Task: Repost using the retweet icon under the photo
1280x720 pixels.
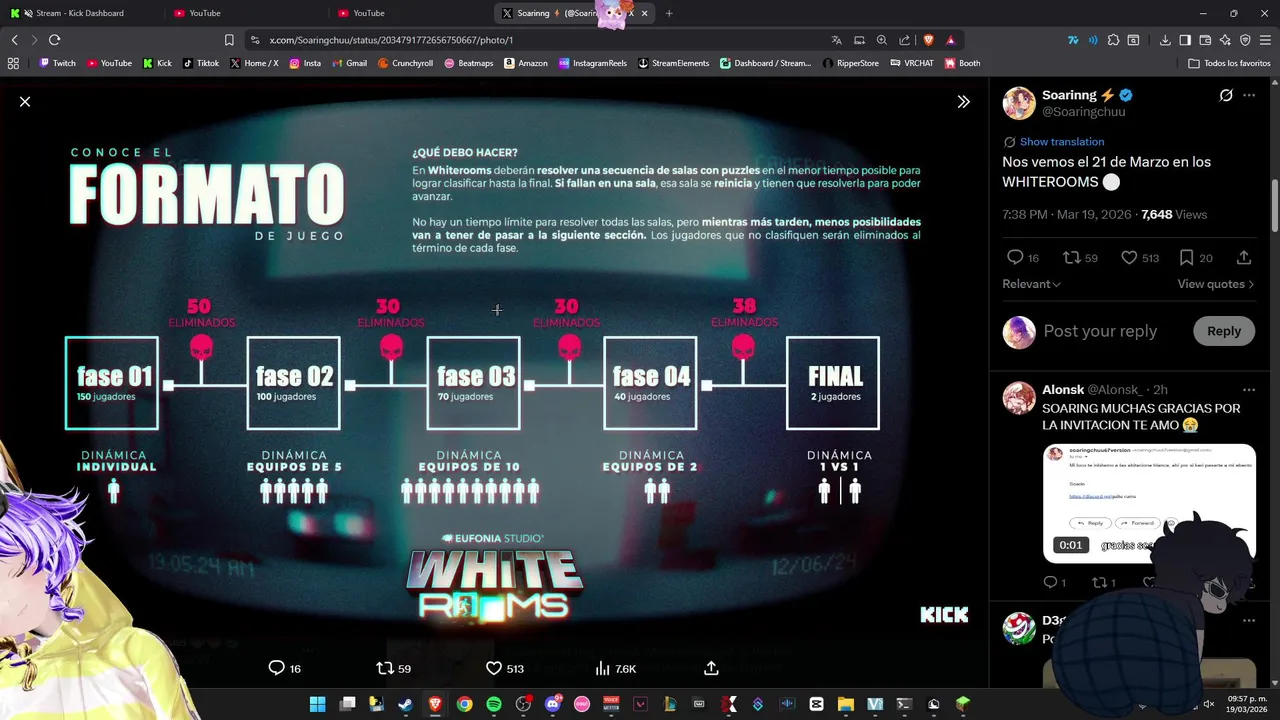Action: [385, 668]
